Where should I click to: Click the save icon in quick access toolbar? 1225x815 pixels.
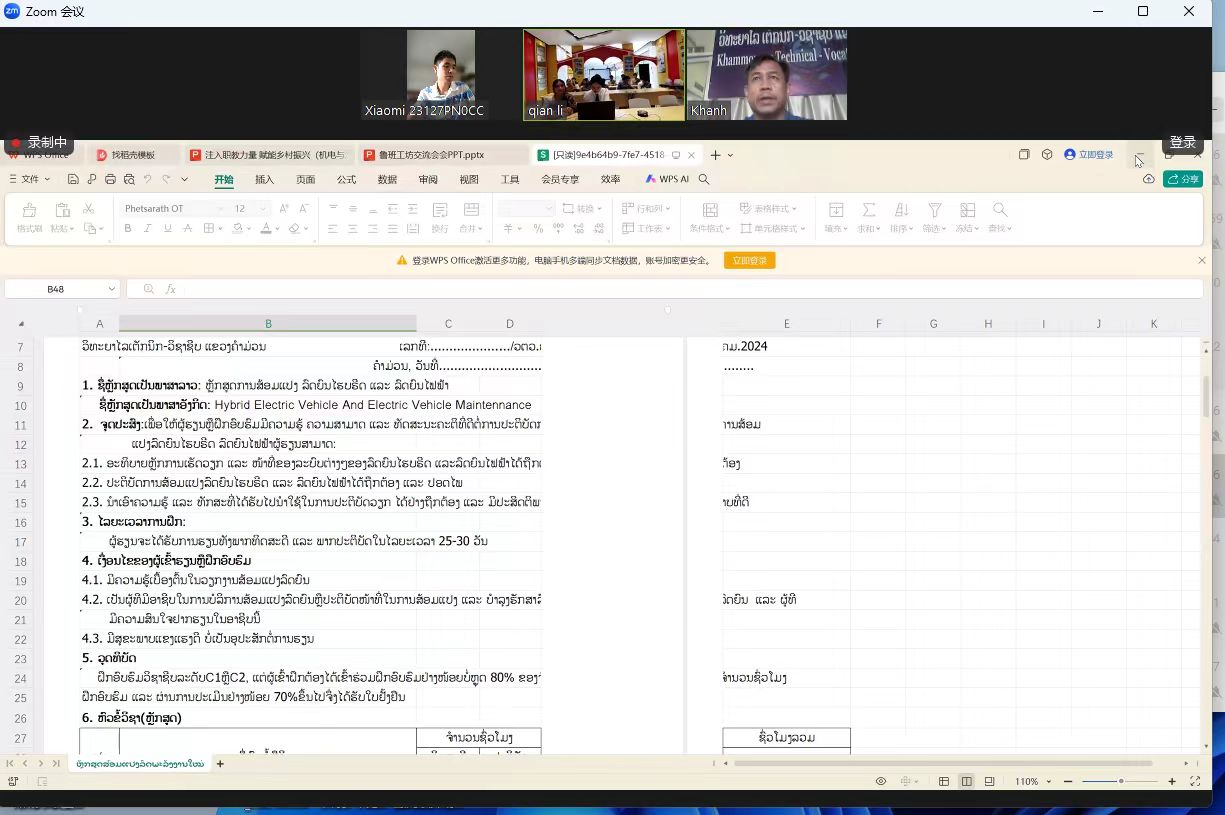point(73,180)
